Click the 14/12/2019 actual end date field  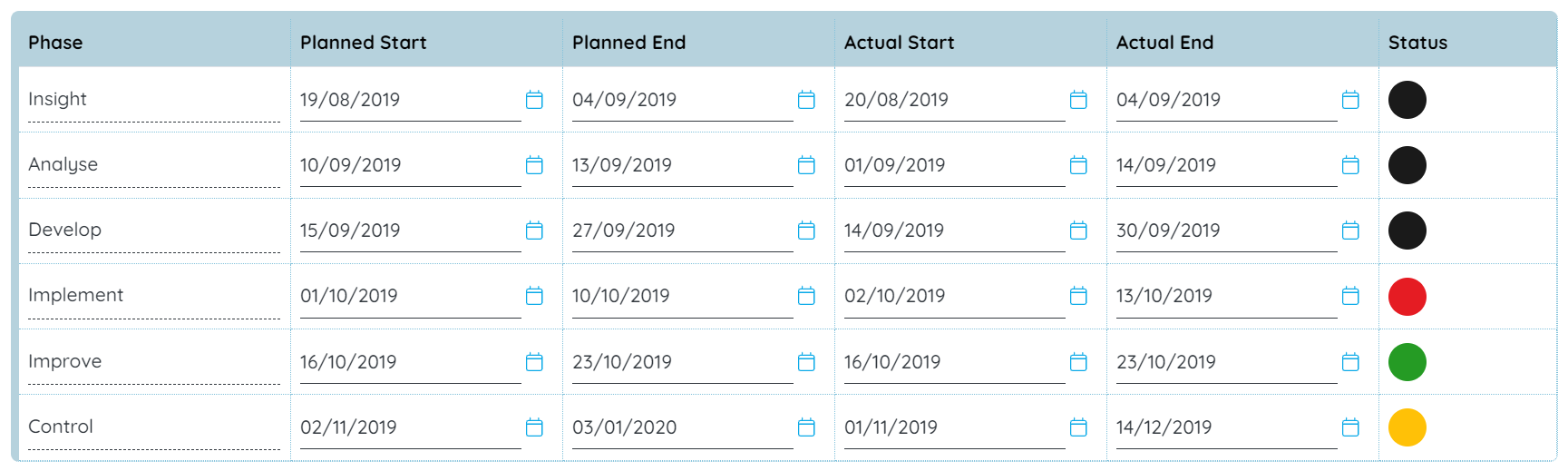1227,428
